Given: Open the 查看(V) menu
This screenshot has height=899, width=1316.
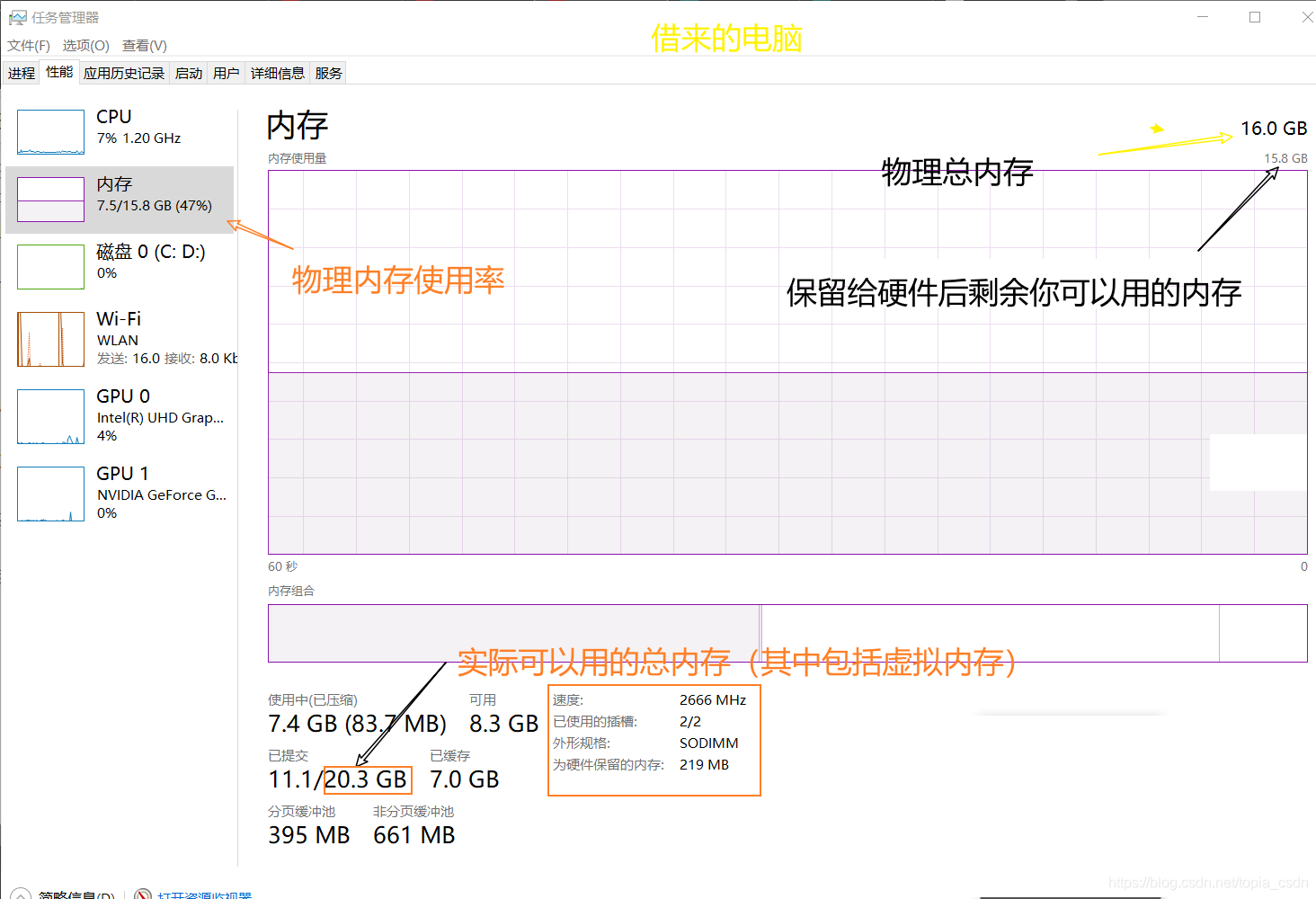Looking at the screenshot, I should 145,46.
